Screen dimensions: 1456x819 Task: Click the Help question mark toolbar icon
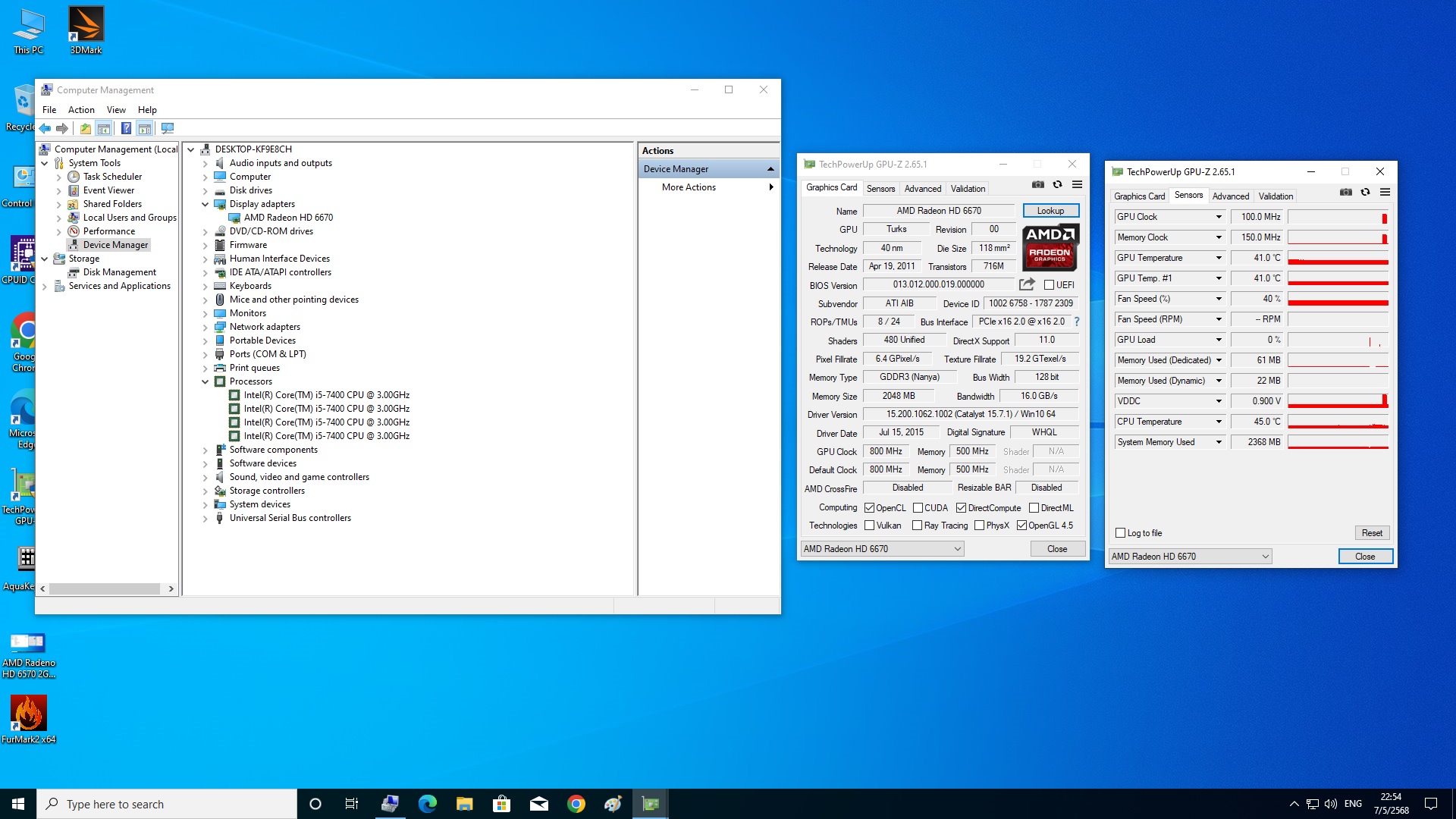(126, 128)
